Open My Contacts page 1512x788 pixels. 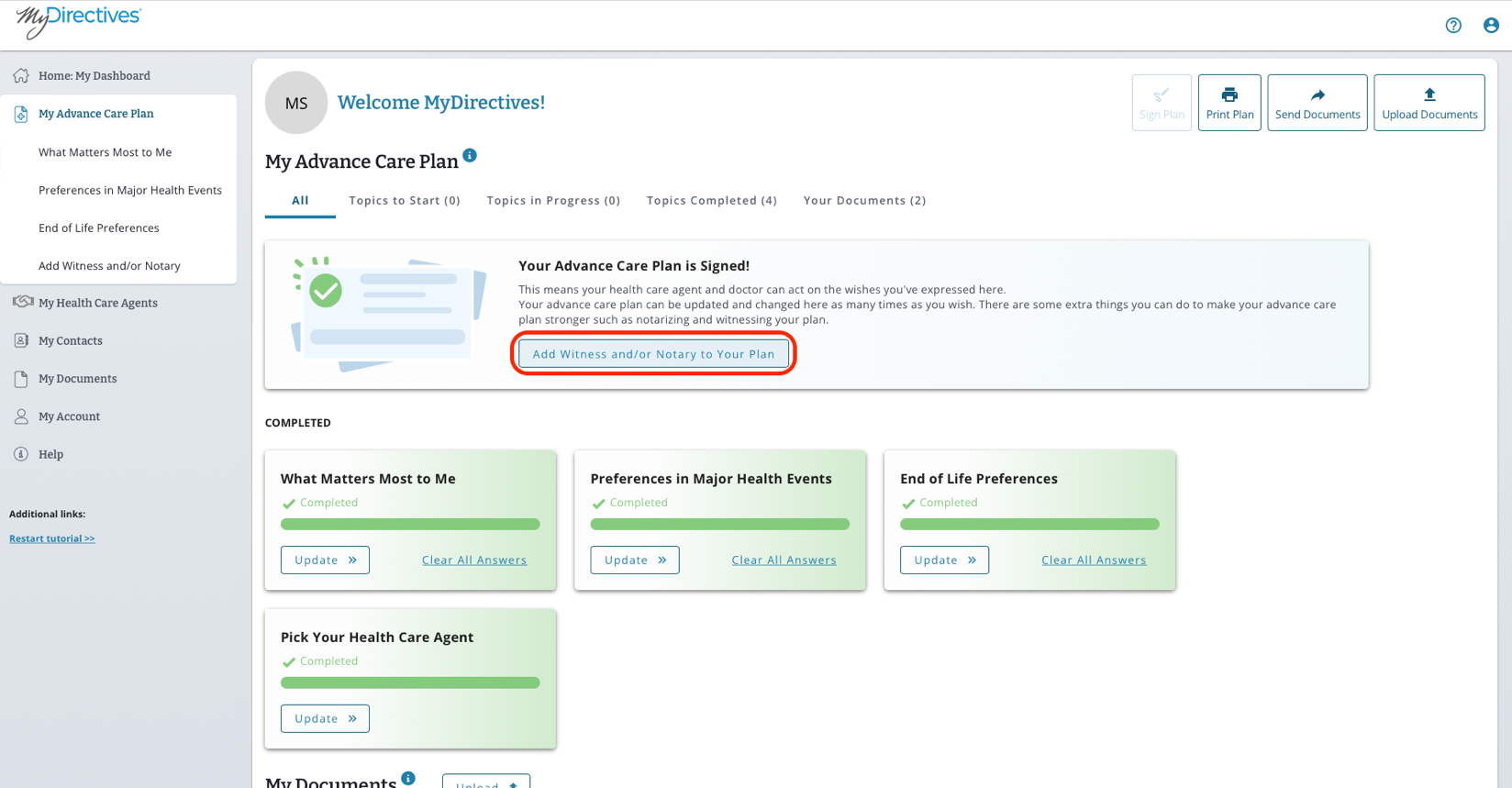point(71,340)
